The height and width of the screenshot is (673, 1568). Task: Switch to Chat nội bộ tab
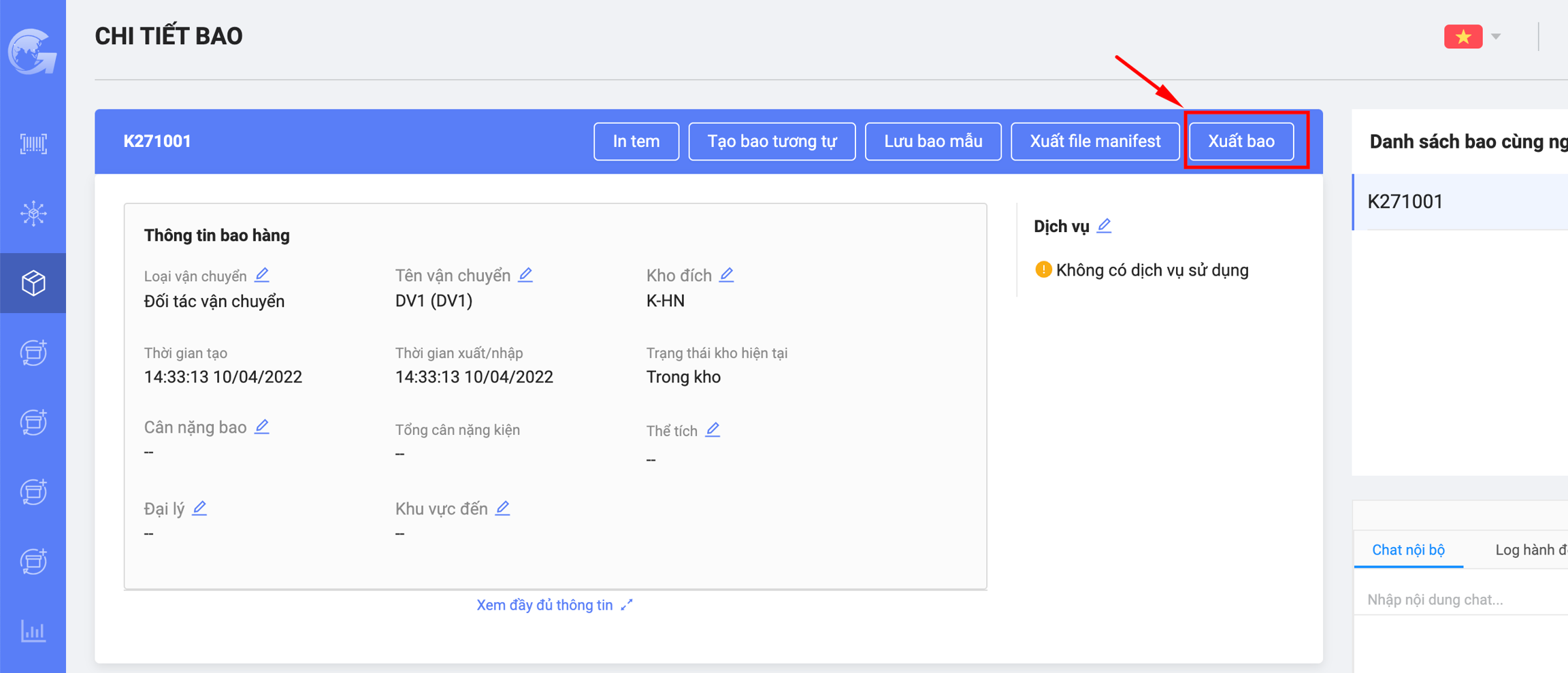click(x=1408, y=550)
